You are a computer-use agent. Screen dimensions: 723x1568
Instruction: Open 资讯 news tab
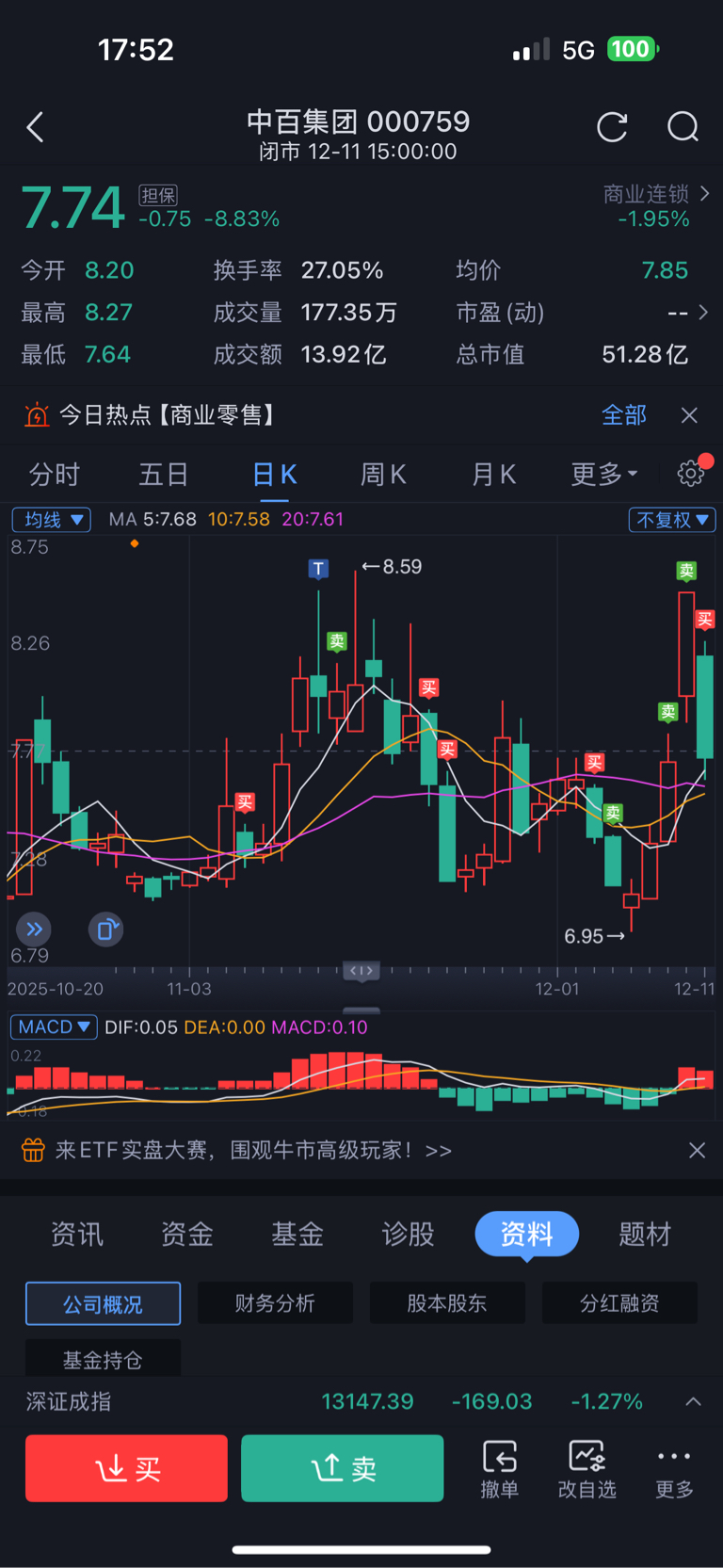[77, 1234]
